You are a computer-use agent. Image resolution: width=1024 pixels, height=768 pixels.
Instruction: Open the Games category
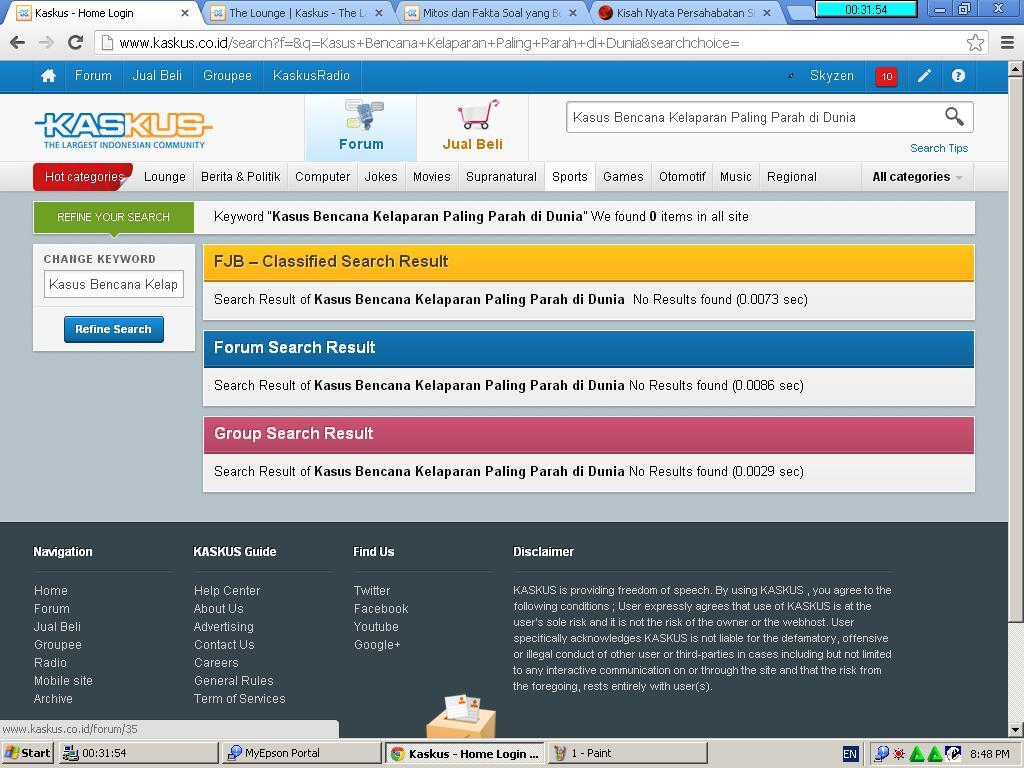623,177
